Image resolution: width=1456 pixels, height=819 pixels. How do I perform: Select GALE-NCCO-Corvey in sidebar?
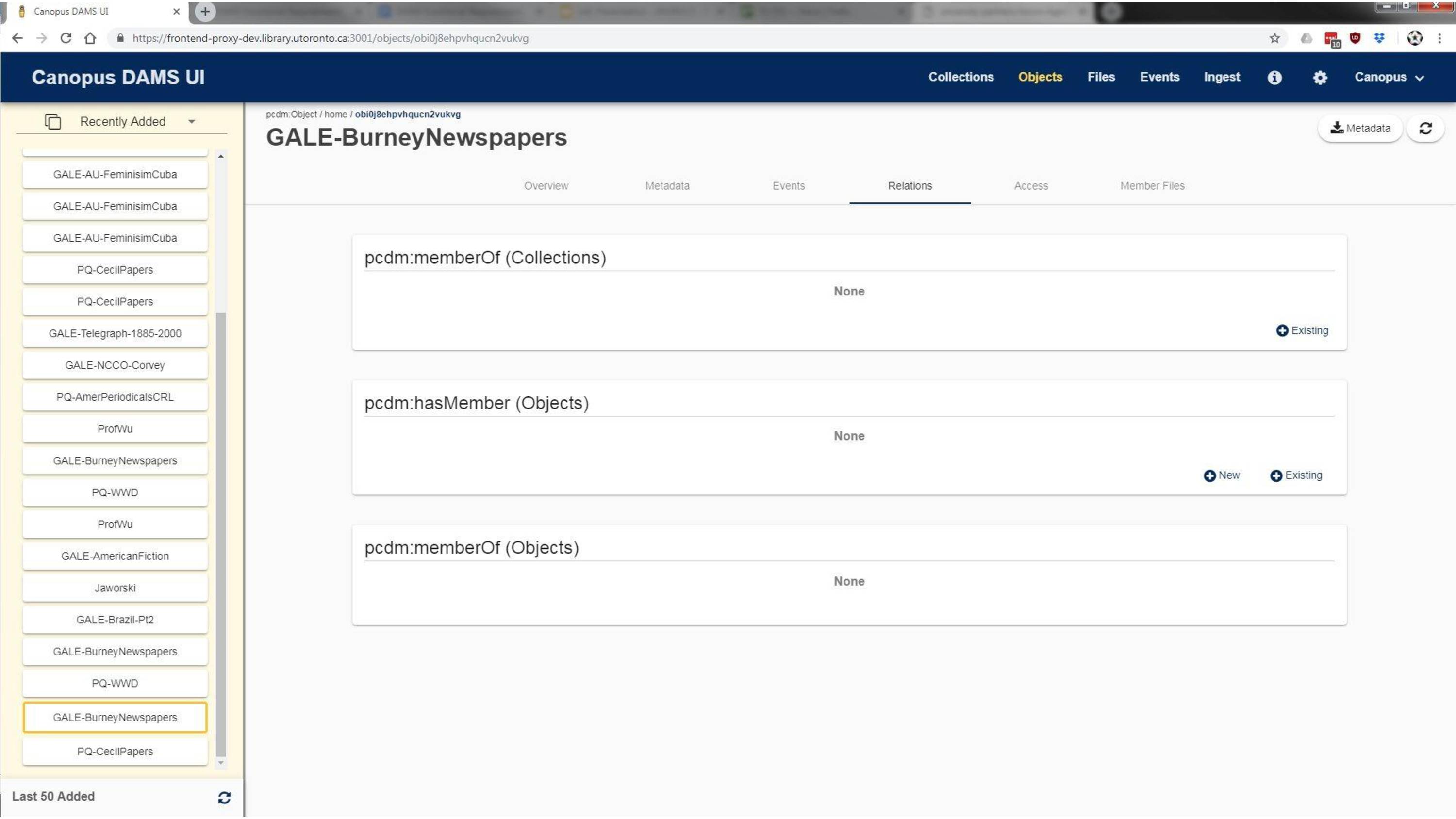[x=115, y=365]
